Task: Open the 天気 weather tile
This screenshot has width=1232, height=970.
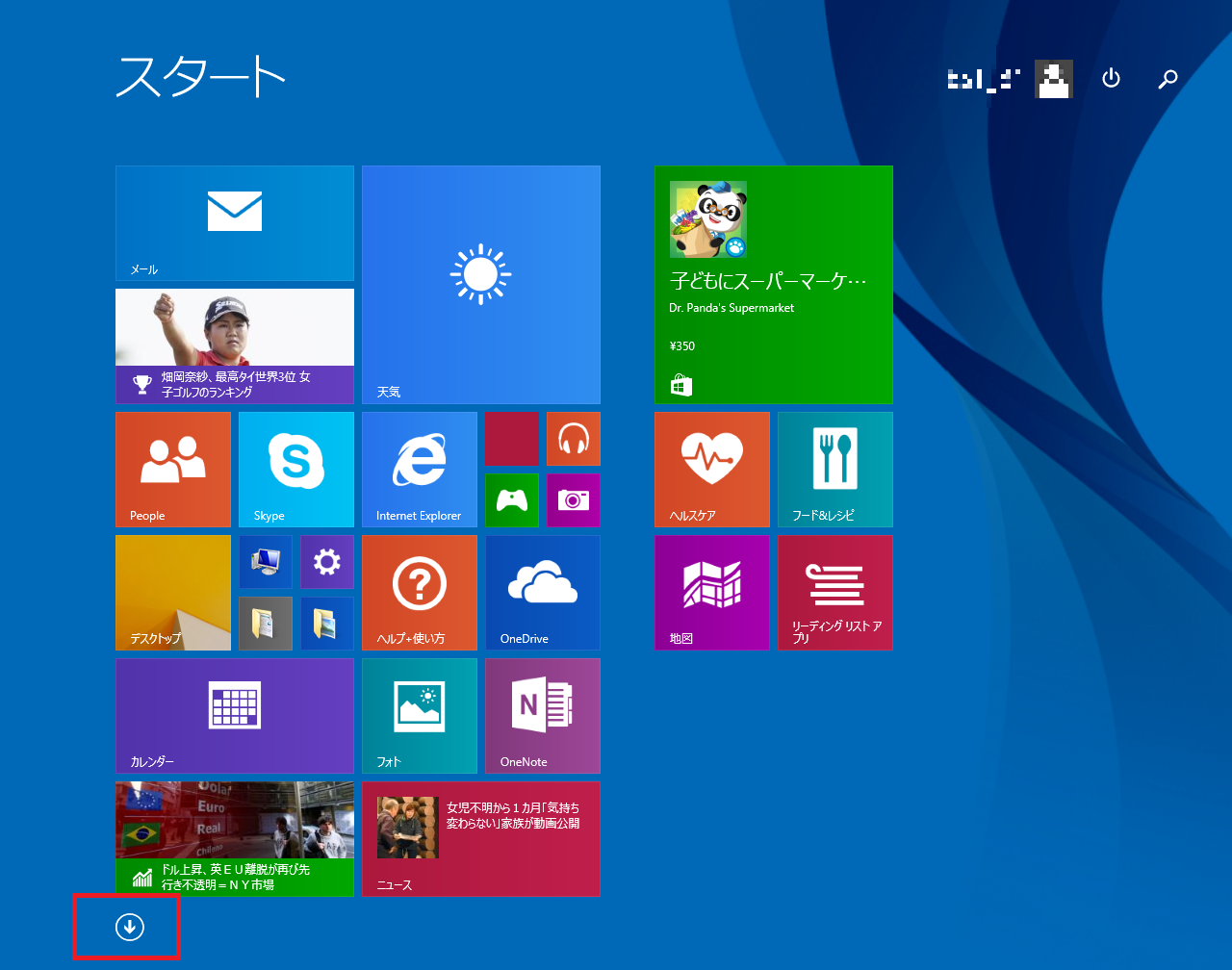Action: click(x=481, y=285)
